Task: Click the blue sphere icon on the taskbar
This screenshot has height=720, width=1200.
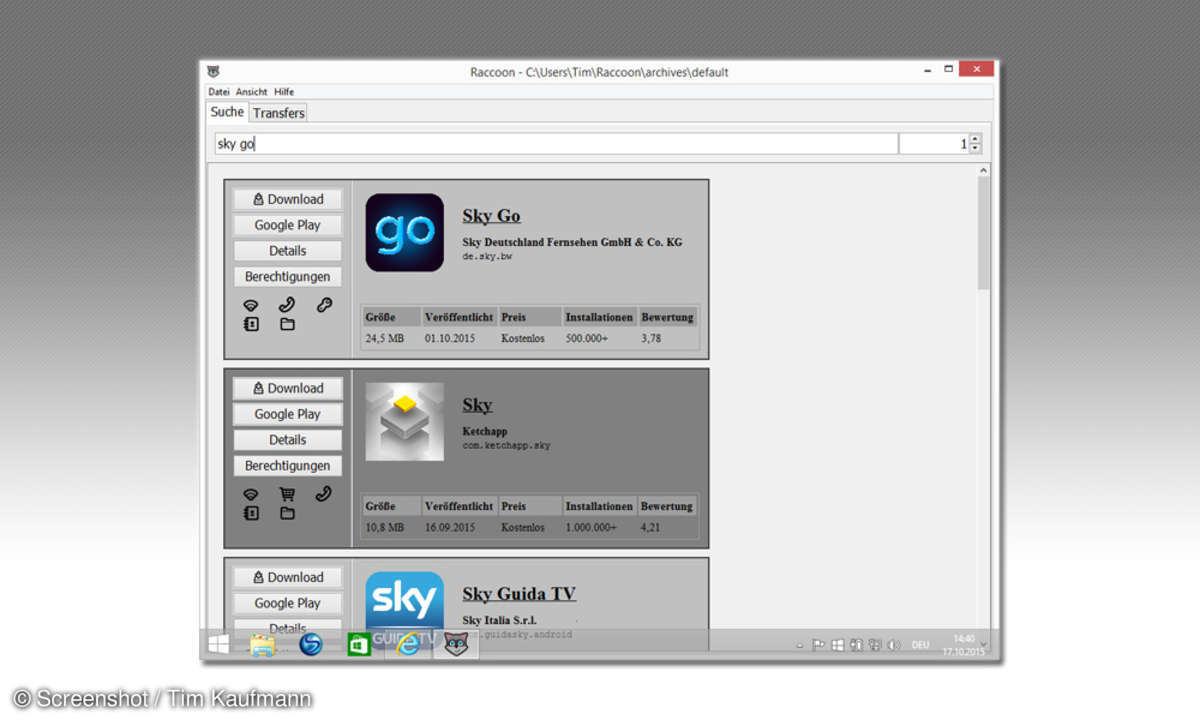Action: pyautogui.click(x=311, y=645)
